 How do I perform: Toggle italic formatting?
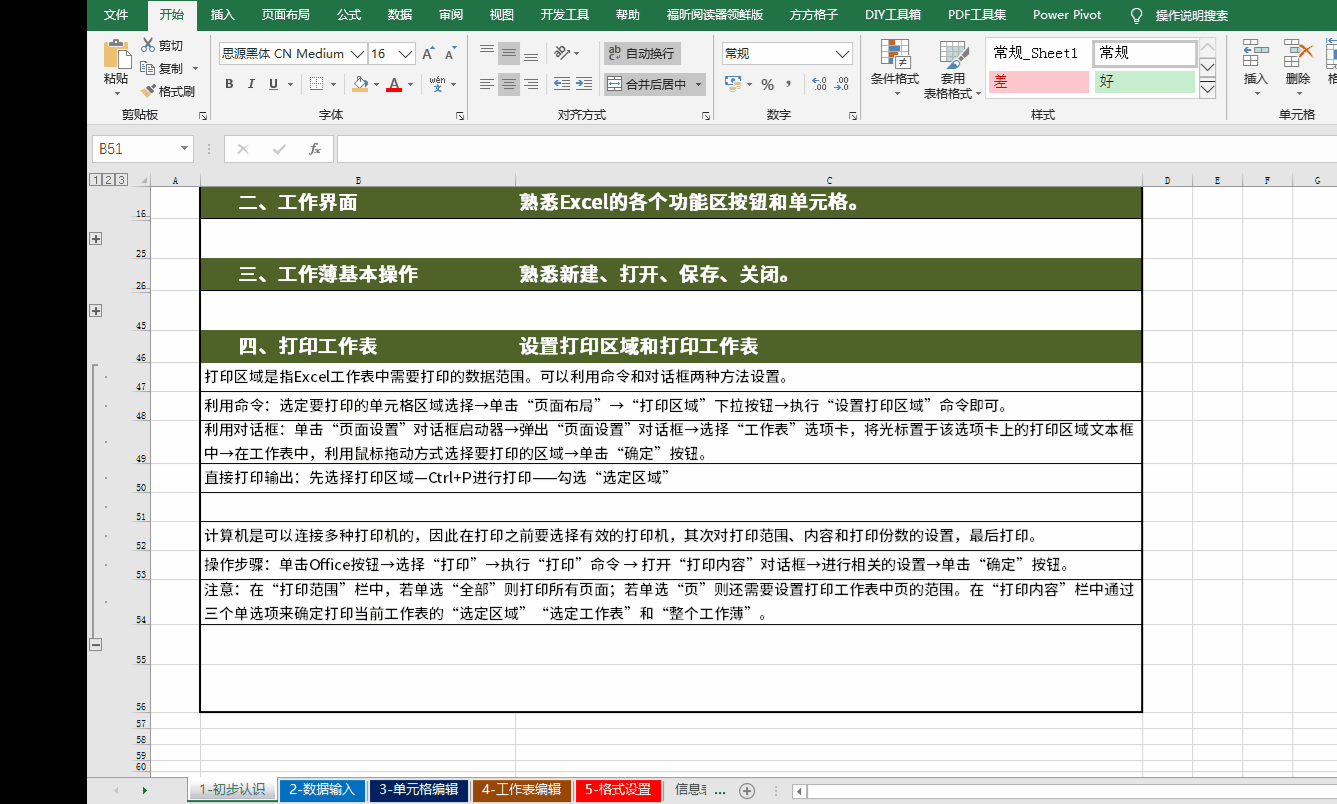(x=251, y=84)
